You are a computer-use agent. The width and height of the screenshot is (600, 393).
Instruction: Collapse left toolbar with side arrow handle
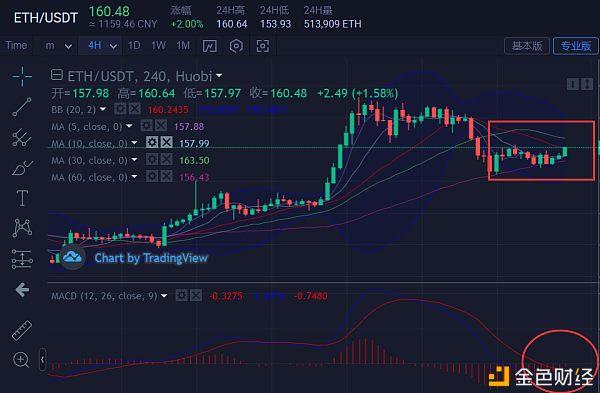pos(42,360)
